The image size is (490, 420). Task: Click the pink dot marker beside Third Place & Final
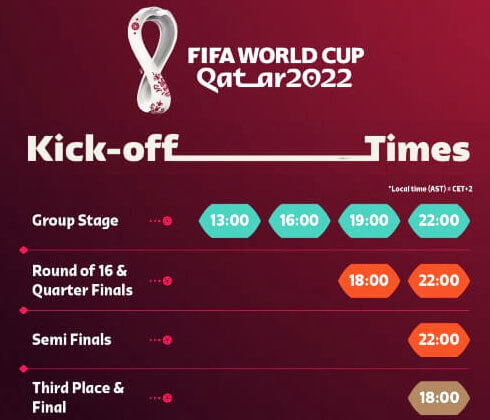click(x=167, y=398)
